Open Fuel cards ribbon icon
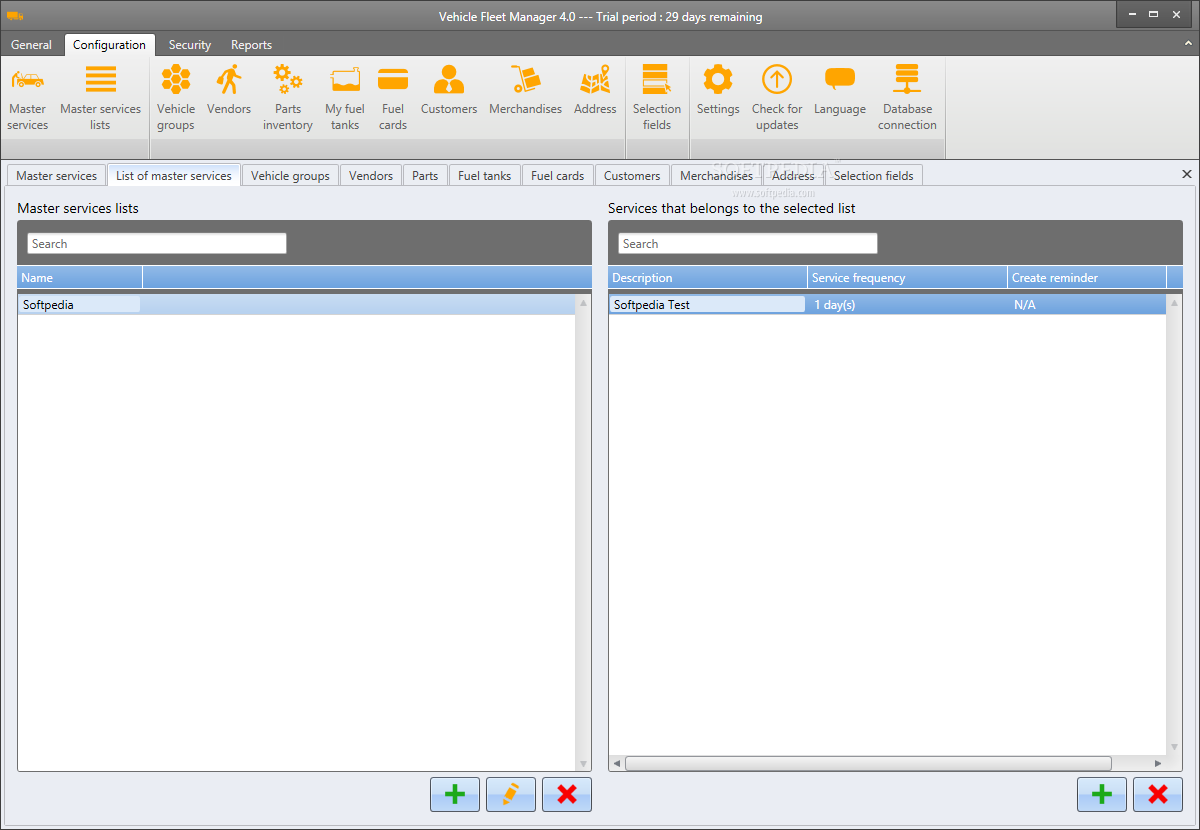The height and width of the screenshot is (830, 1200). click(393, 98)
